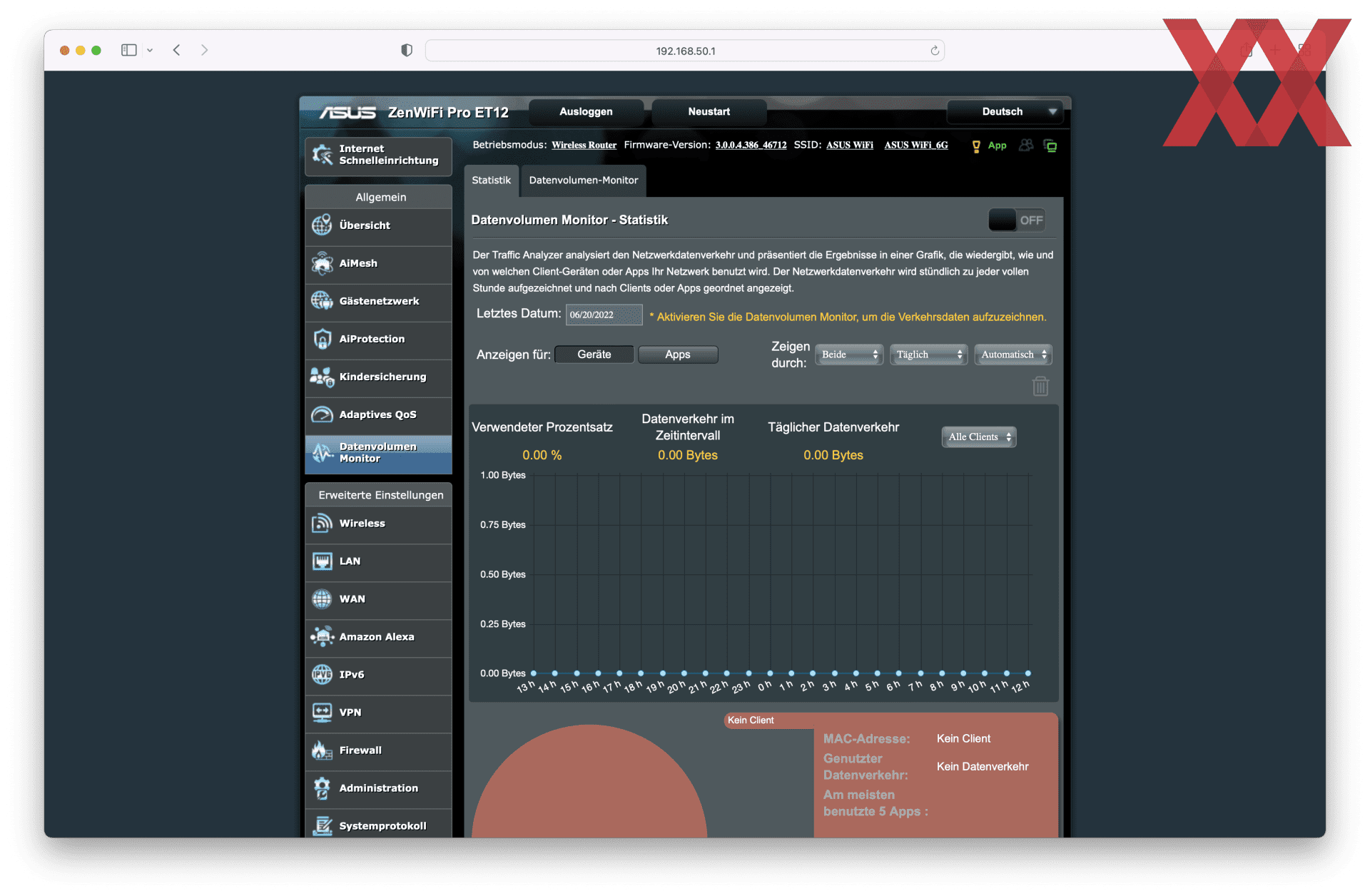Click the 0.00 % percentage value
1370x896 pixels.
[x=542, y=455]
